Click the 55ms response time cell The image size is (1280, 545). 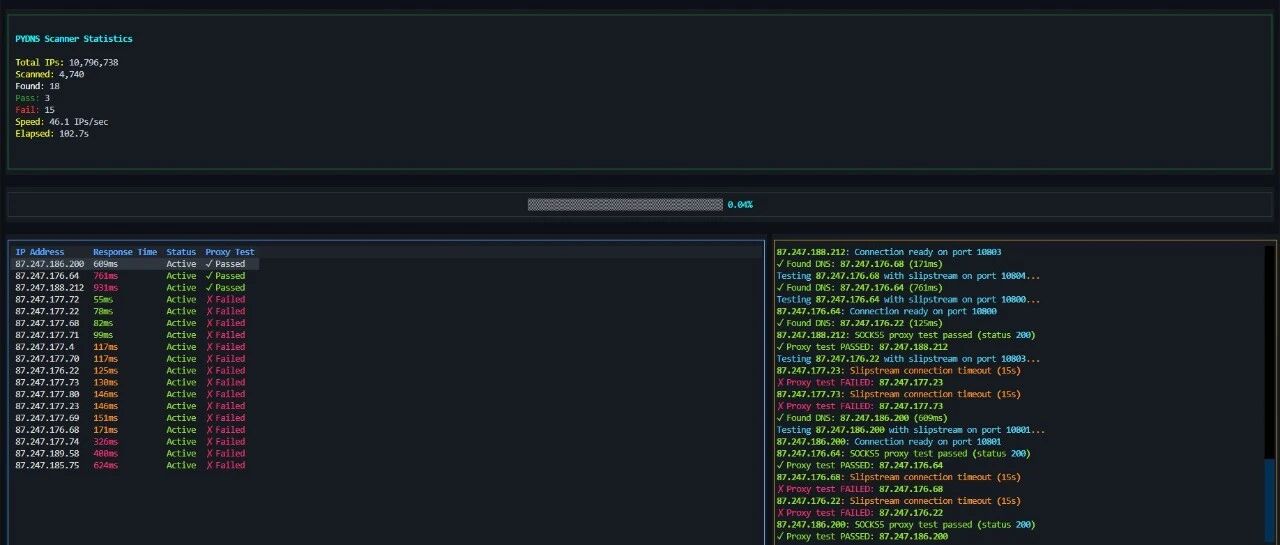103,300
